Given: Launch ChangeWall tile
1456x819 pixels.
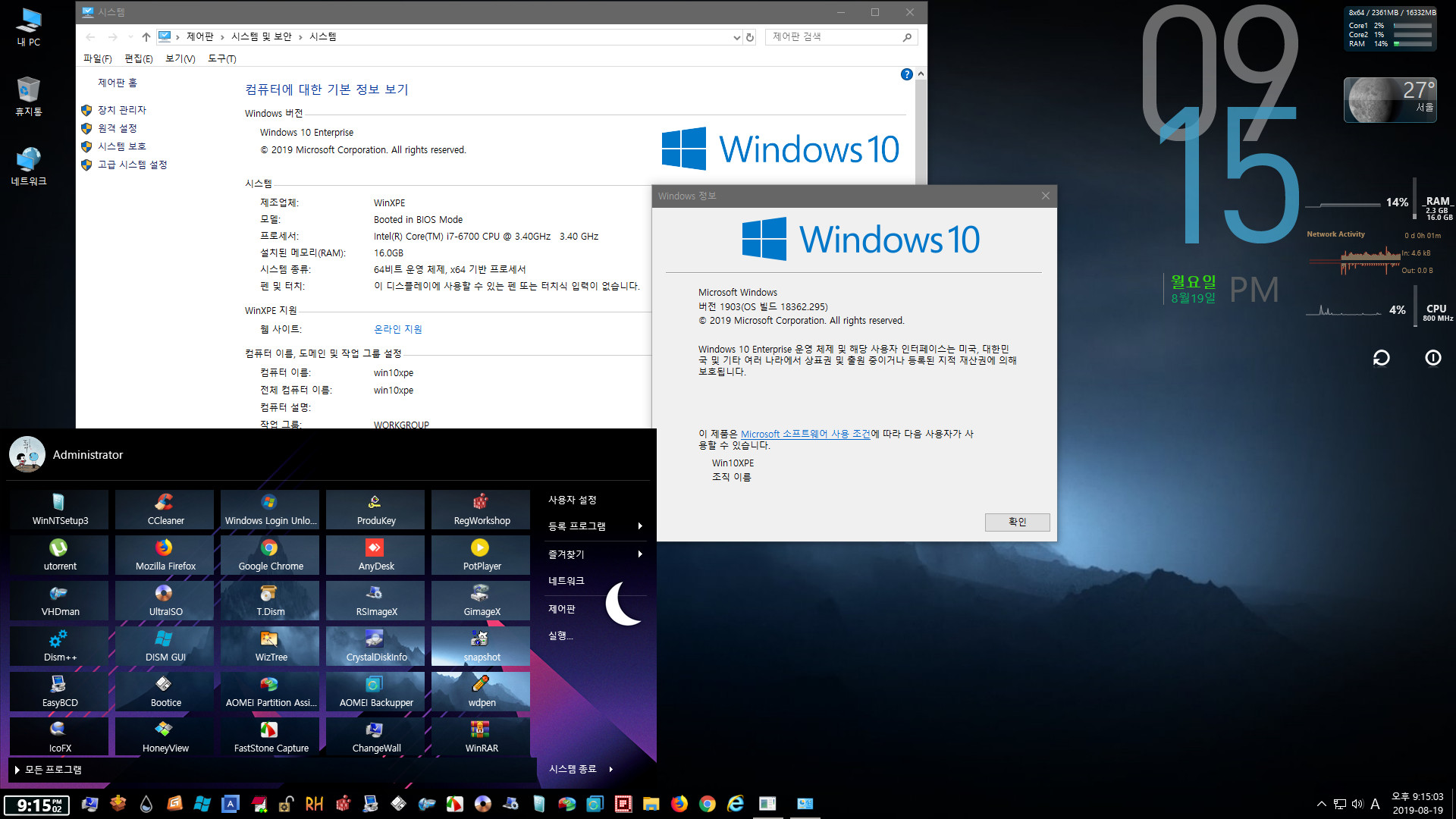Looking at the screenshot, I should pyautogui.click(x=376, y=737).
